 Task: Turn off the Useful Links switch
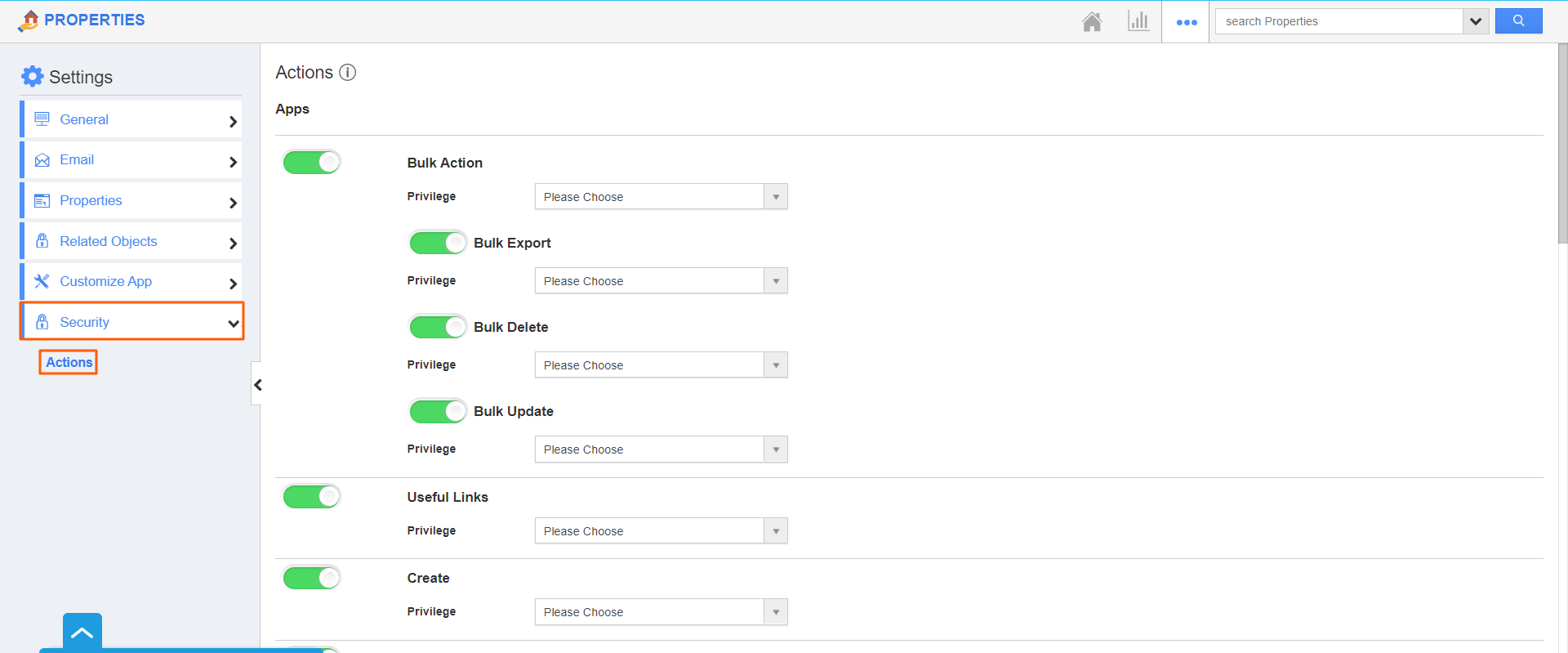coord(311,496)
